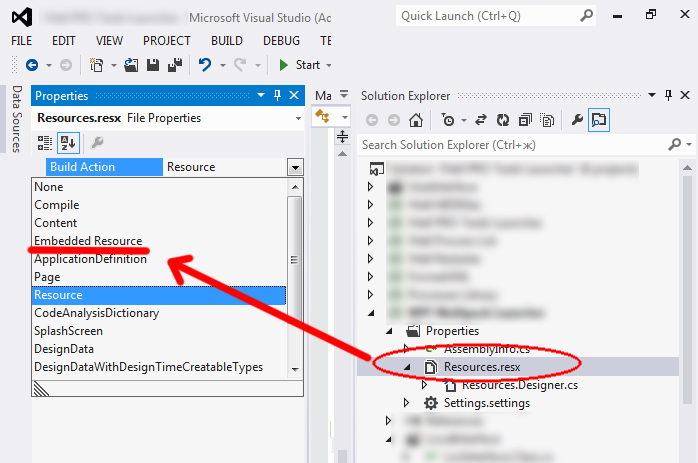The height and width of the screenshot is (463, 698).
Task: Open the Resources.resx object selector dropdown
Action: coord(298,118)
